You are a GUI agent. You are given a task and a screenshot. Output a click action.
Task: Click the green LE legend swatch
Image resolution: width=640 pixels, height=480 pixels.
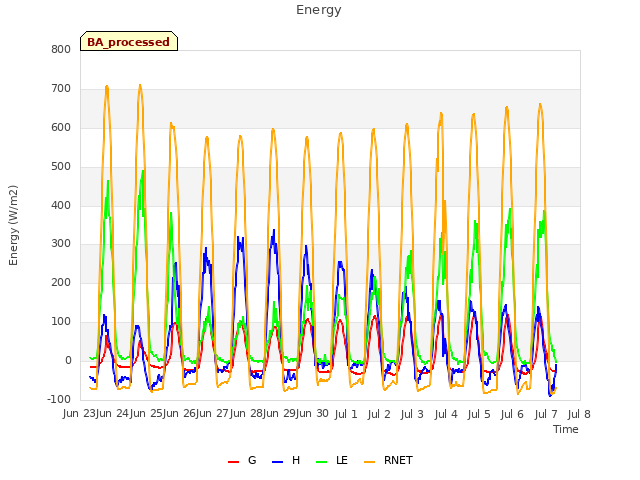pos(322,461)
